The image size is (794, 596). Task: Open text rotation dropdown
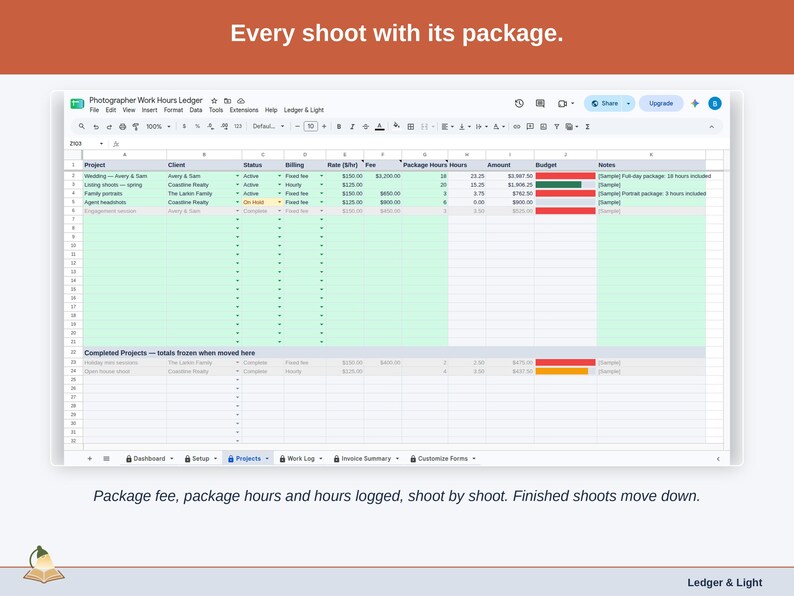click(499, 127)
